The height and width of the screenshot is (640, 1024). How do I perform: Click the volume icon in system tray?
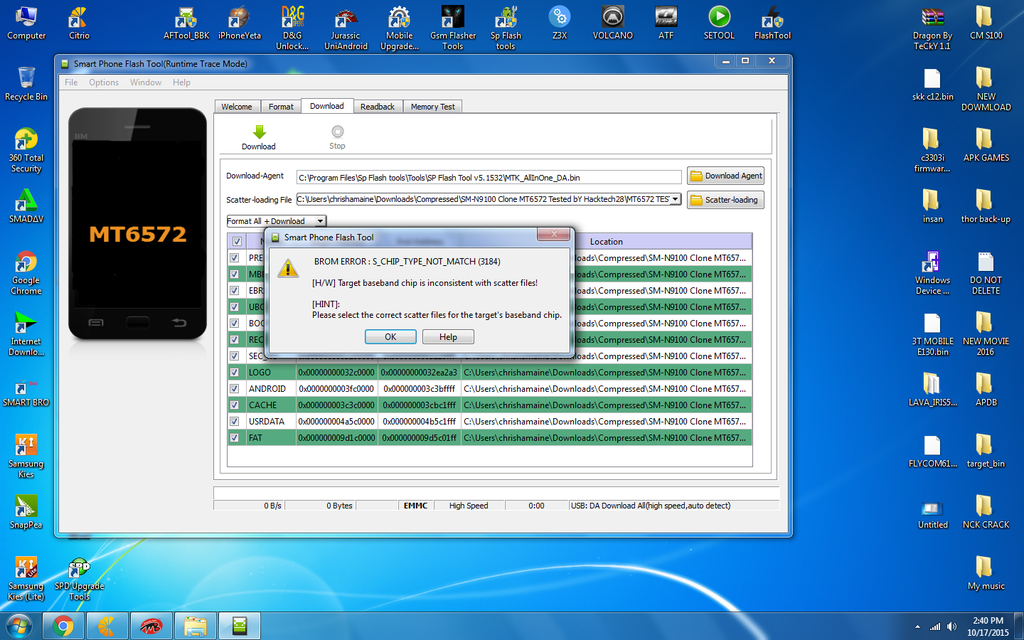coord(951,627)
